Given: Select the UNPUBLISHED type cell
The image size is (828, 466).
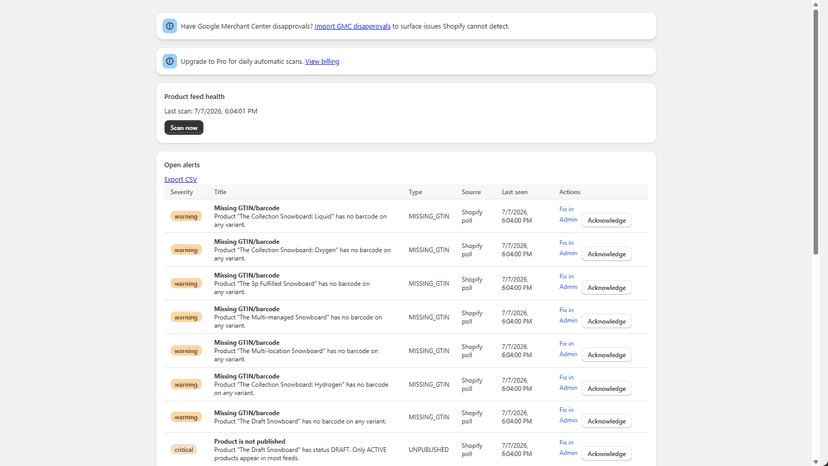Looking at the screenshot, I should (428, 450).
